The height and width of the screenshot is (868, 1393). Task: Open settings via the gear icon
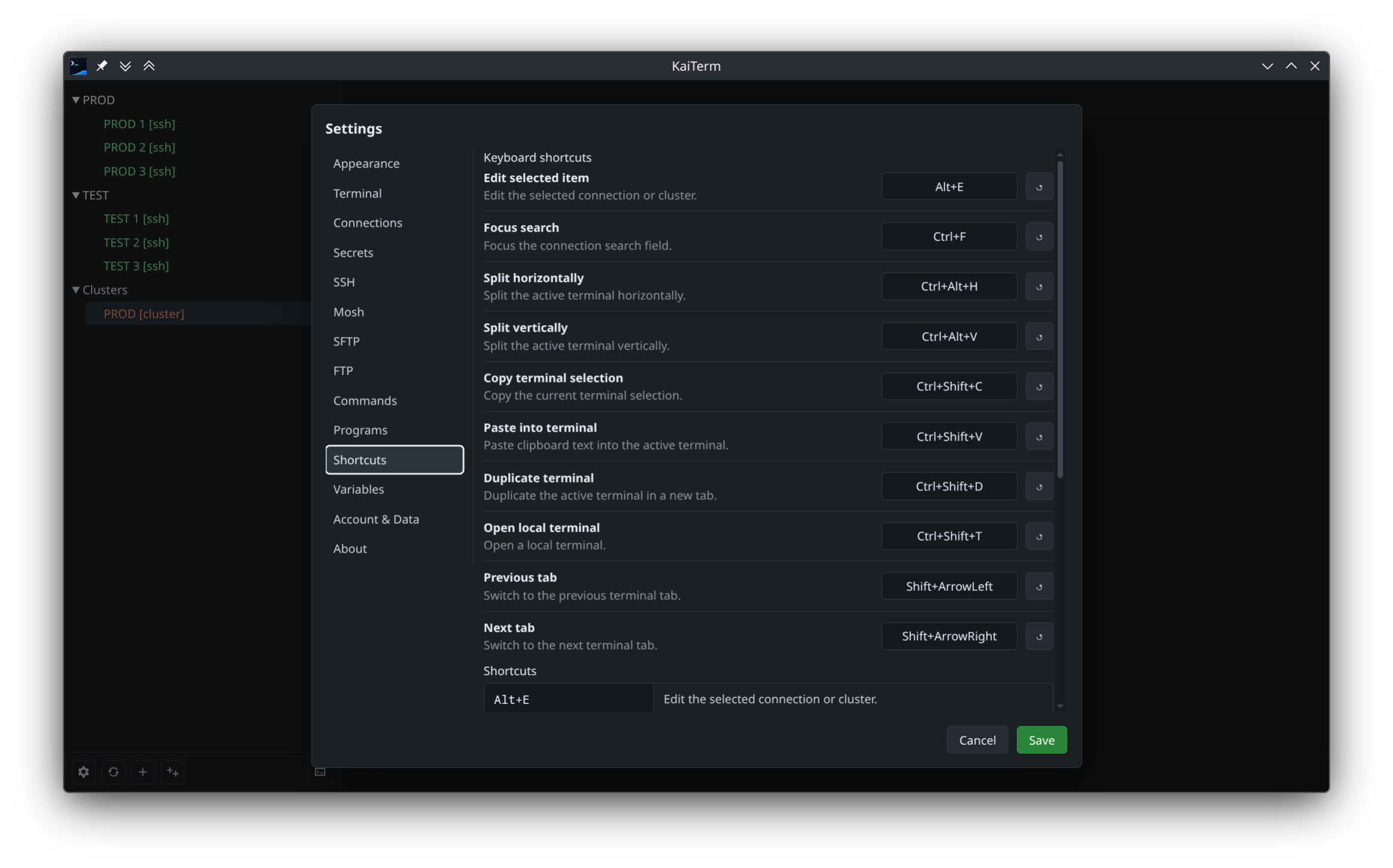[x=84, y=772]
